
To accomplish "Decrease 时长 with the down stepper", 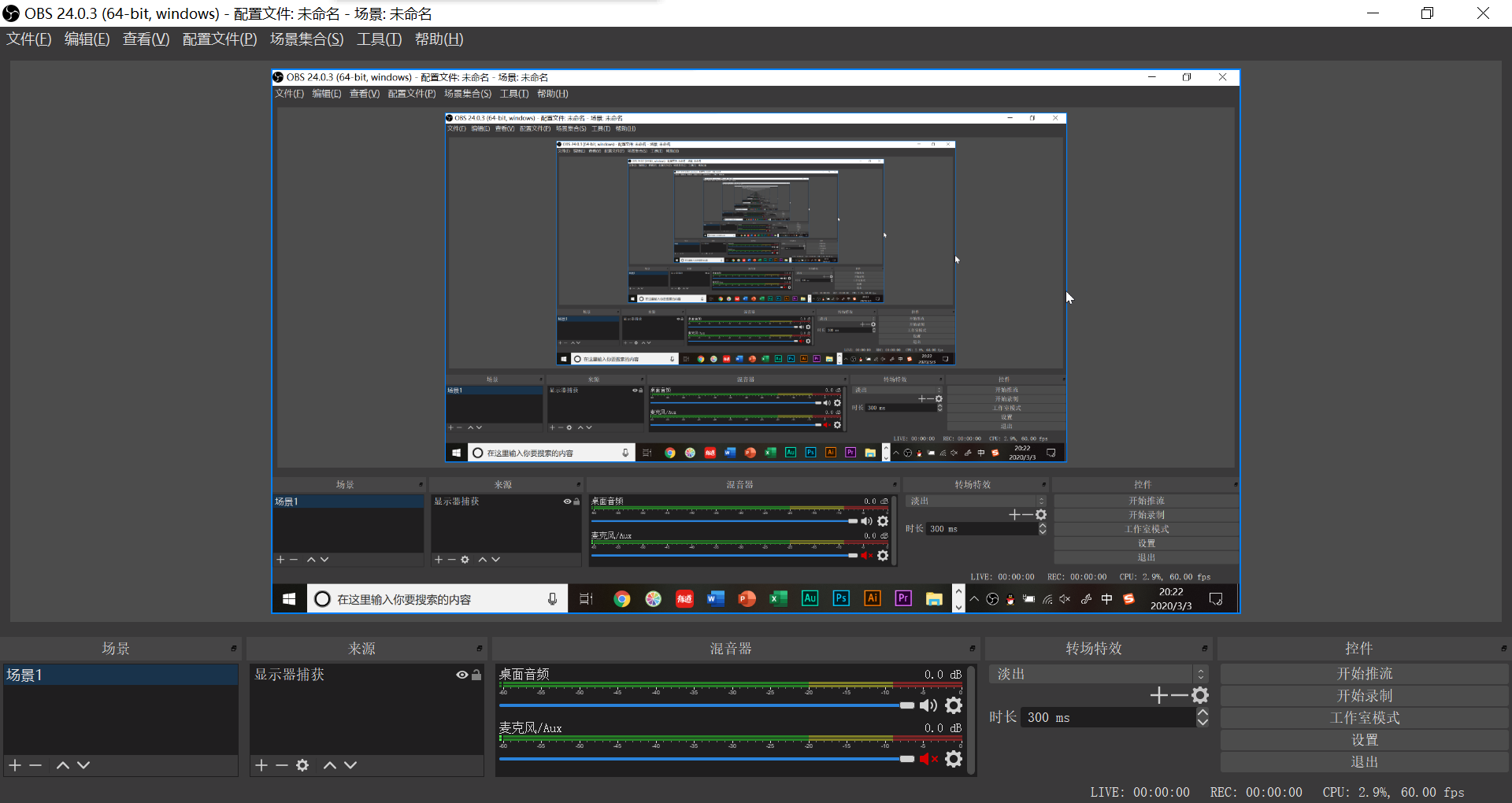I will point(1203,722).
